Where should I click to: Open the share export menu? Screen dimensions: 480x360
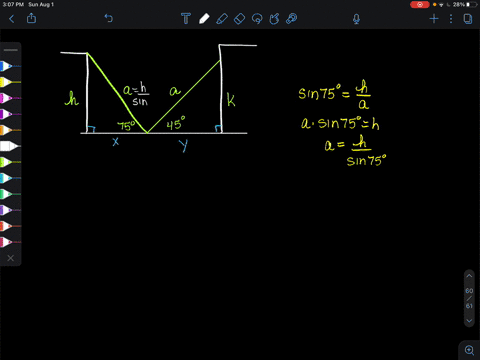(x=31, y=18)
